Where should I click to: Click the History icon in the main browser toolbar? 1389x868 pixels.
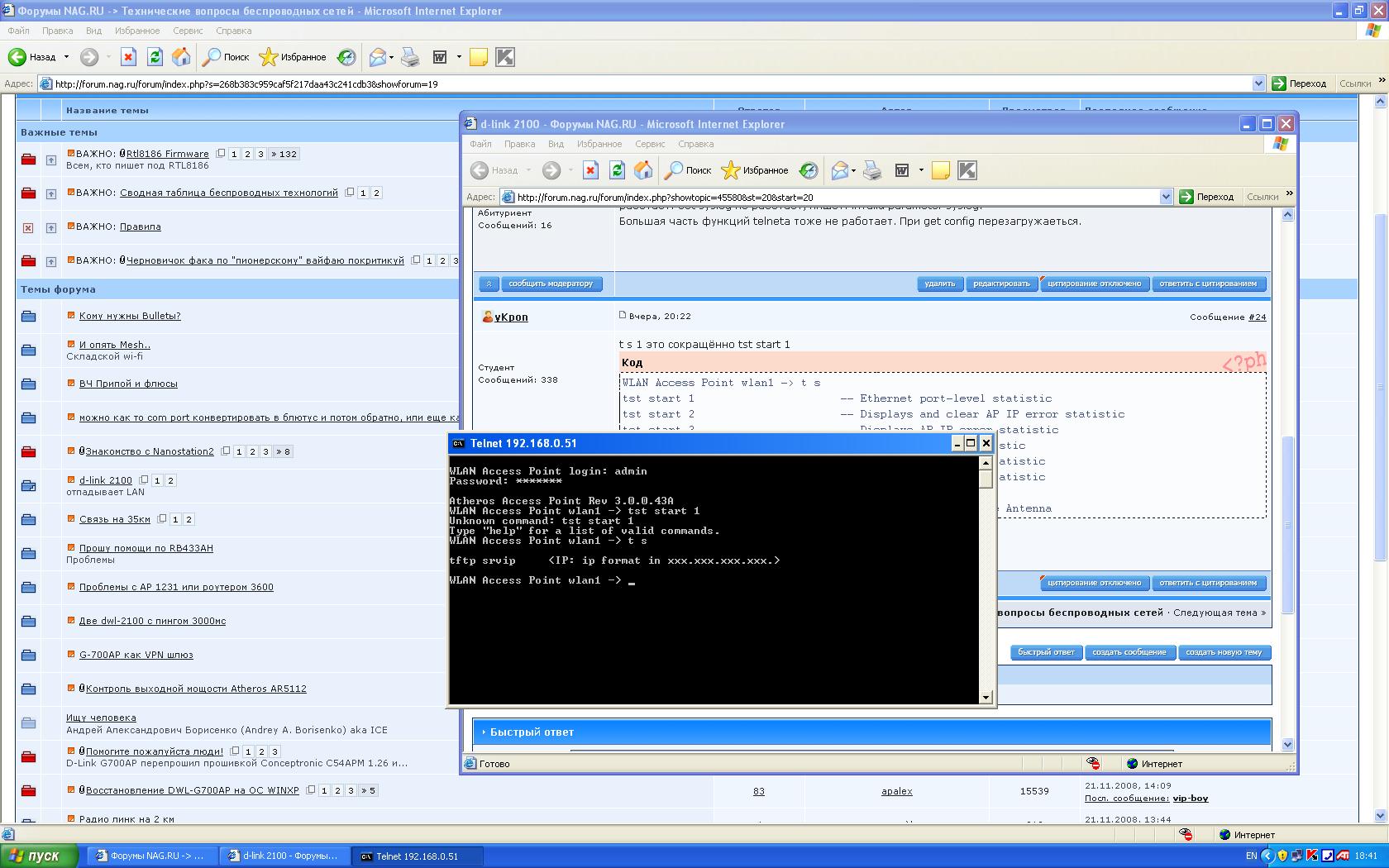(346, 57)
